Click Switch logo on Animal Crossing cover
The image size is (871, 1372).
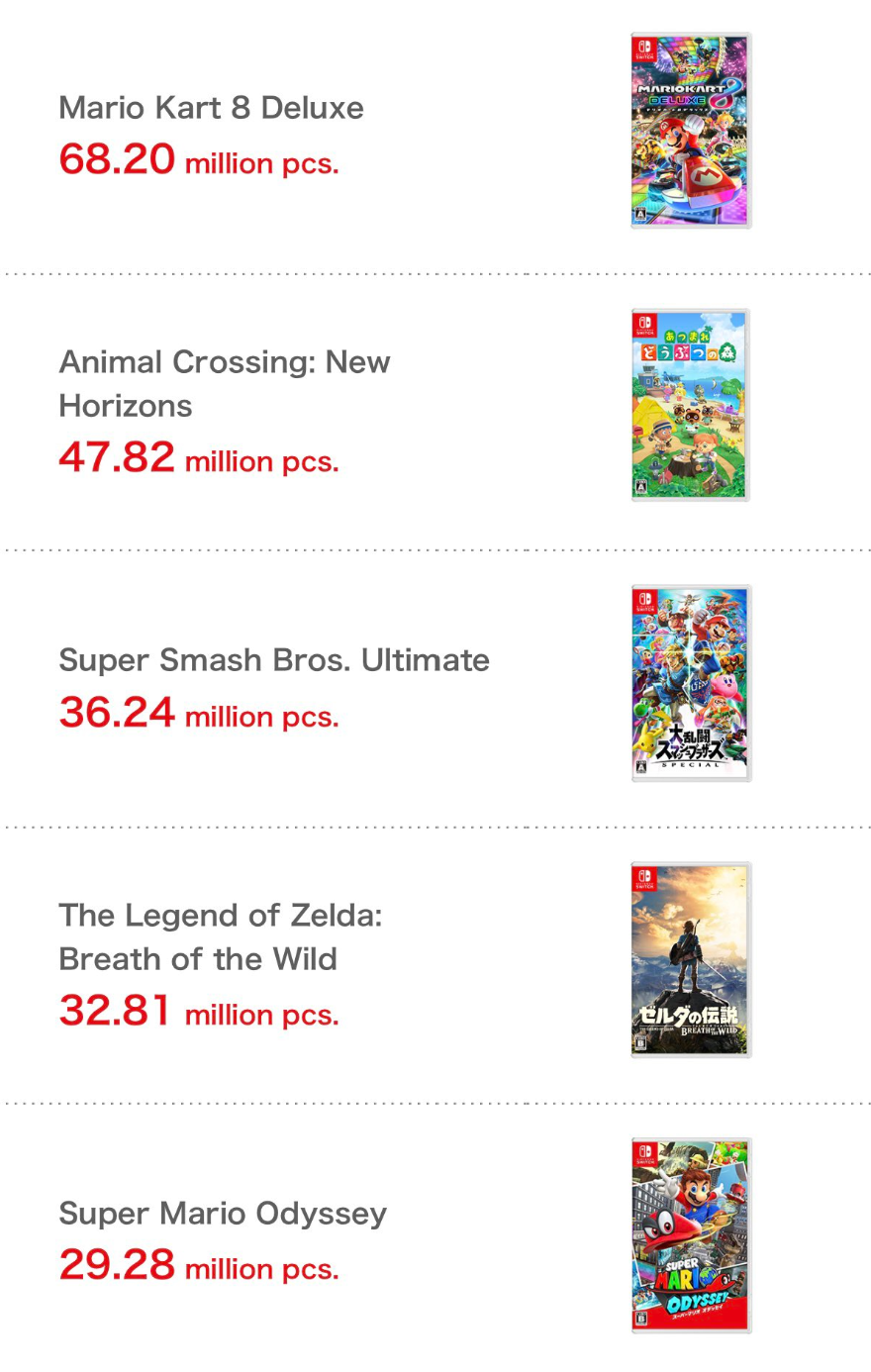(644, 325)
